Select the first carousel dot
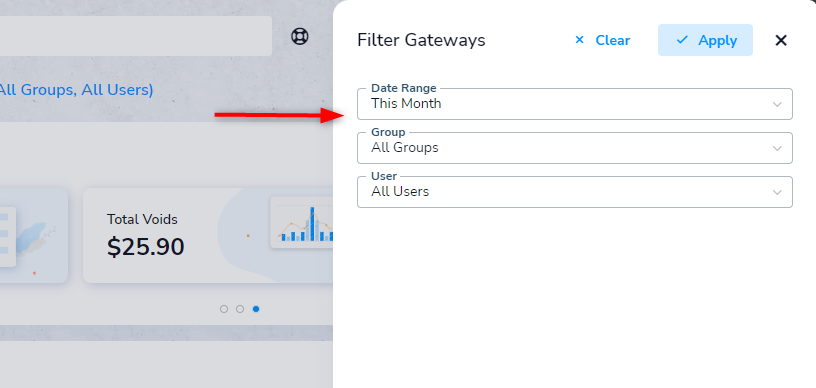816x388 pixels. [224, 309]
